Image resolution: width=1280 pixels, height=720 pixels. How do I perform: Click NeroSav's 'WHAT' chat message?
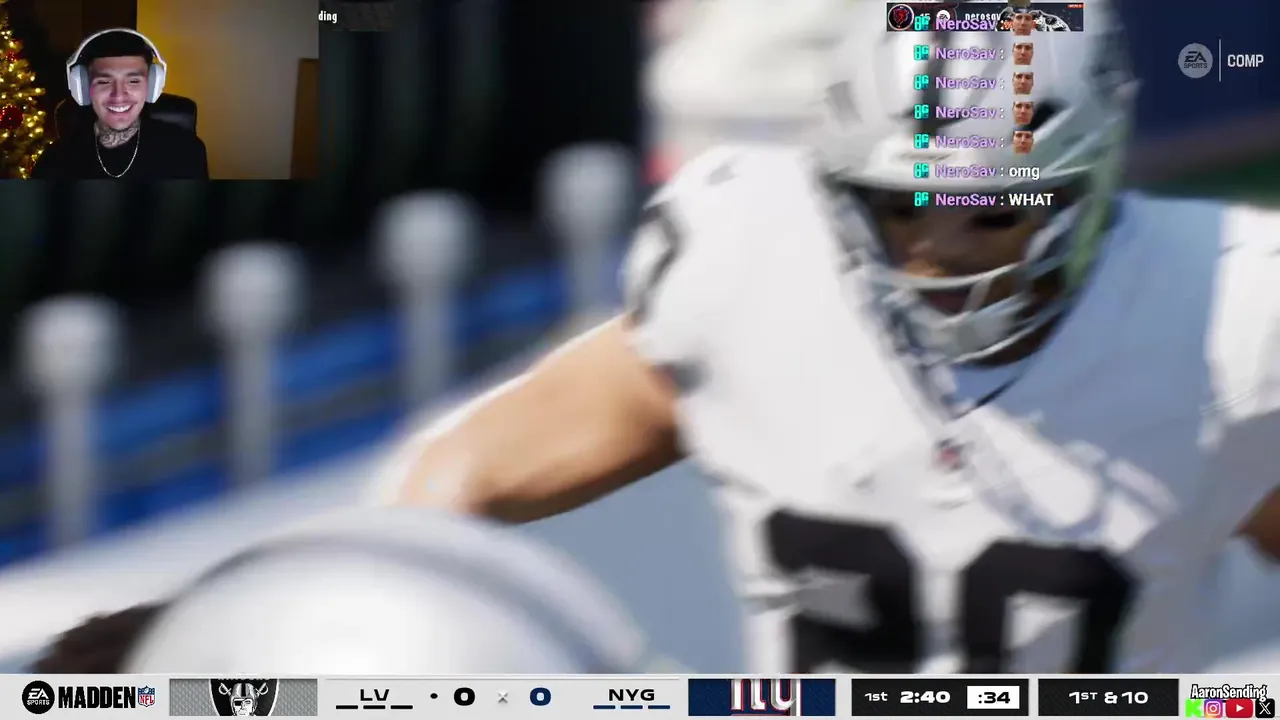(x=1030, y=200)
